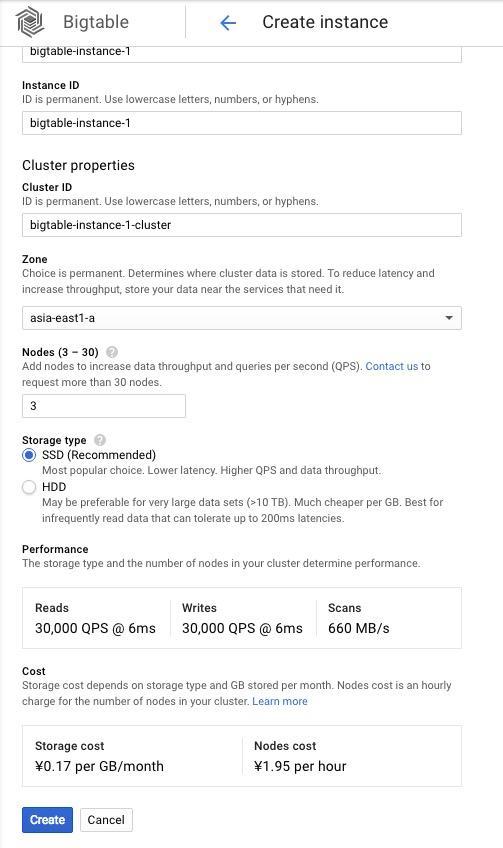Click the Bigtable hexagon logo icon
Screen dimensions: 503x848
pyautogui.click(x=30, y=22)
